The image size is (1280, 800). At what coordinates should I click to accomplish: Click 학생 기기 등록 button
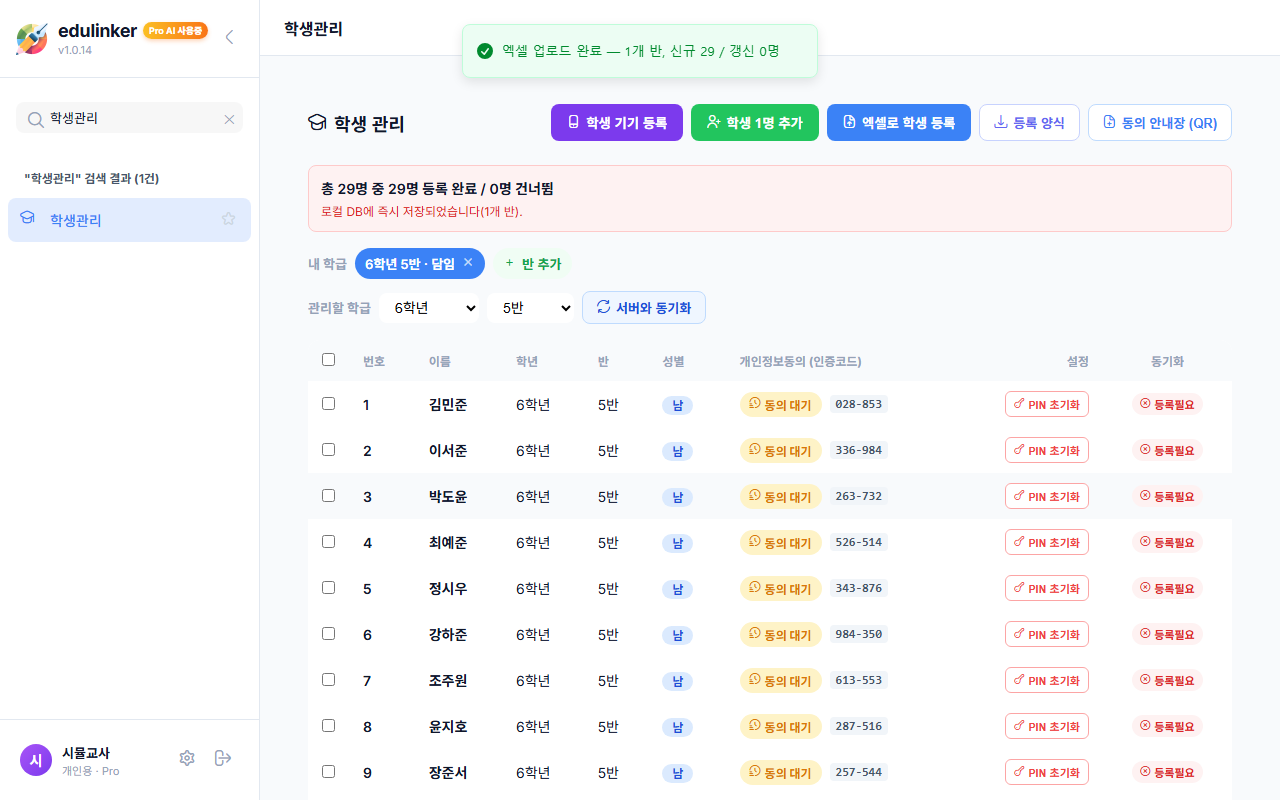point(617,122)
